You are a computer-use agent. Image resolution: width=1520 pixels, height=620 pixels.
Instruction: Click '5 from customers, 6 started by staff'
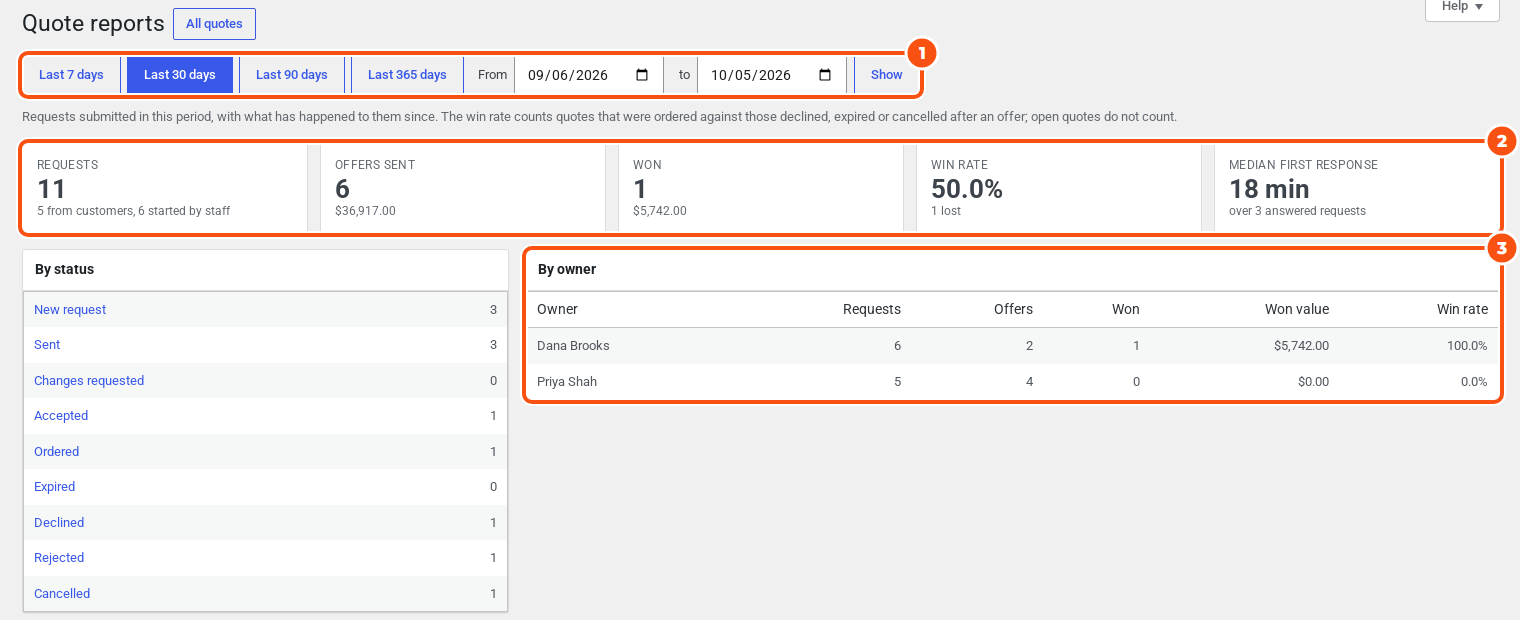point(134,211)
